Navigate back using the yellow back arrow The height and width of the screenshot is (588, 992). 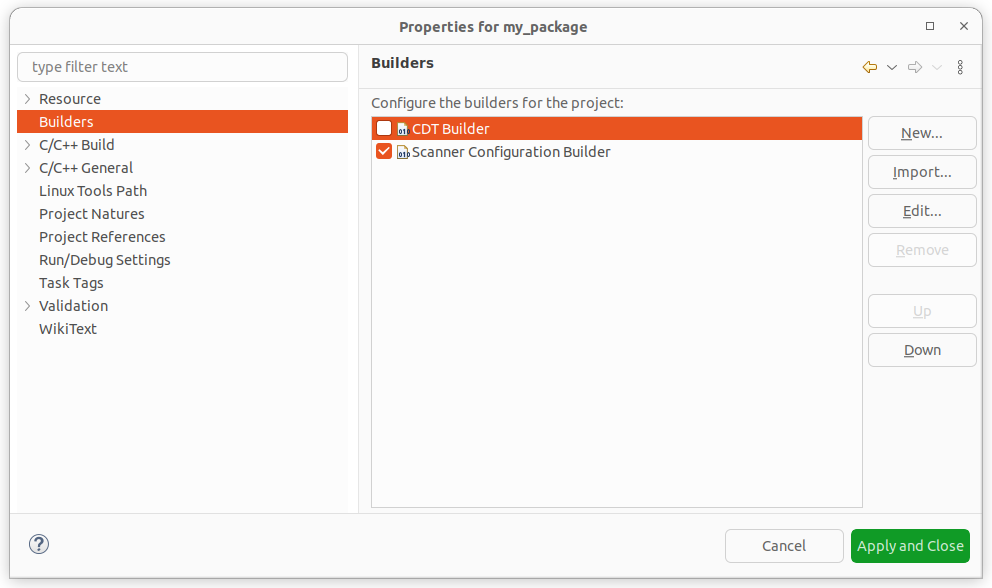tap(868, 66)
